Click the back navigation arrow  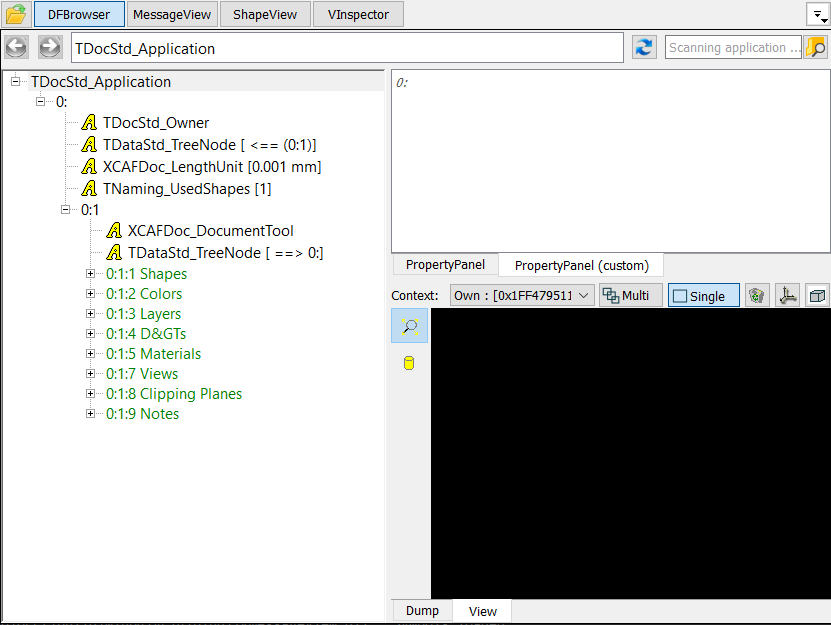click(x=17, y=48)
